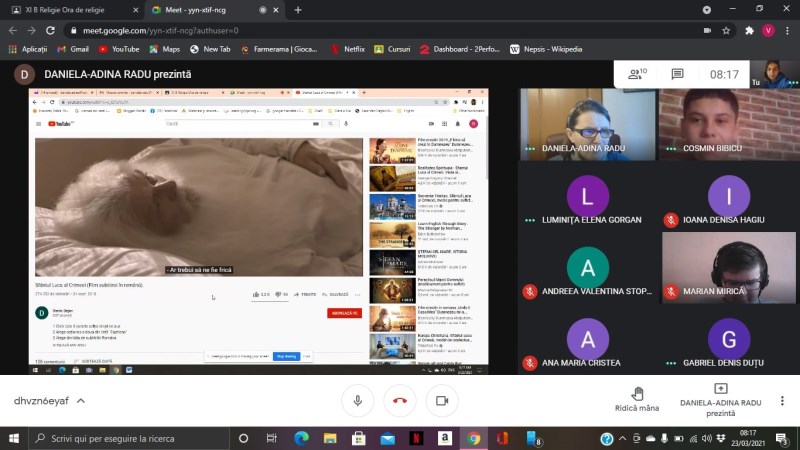Open the Windows Start menu

click(x=14, y=438)
